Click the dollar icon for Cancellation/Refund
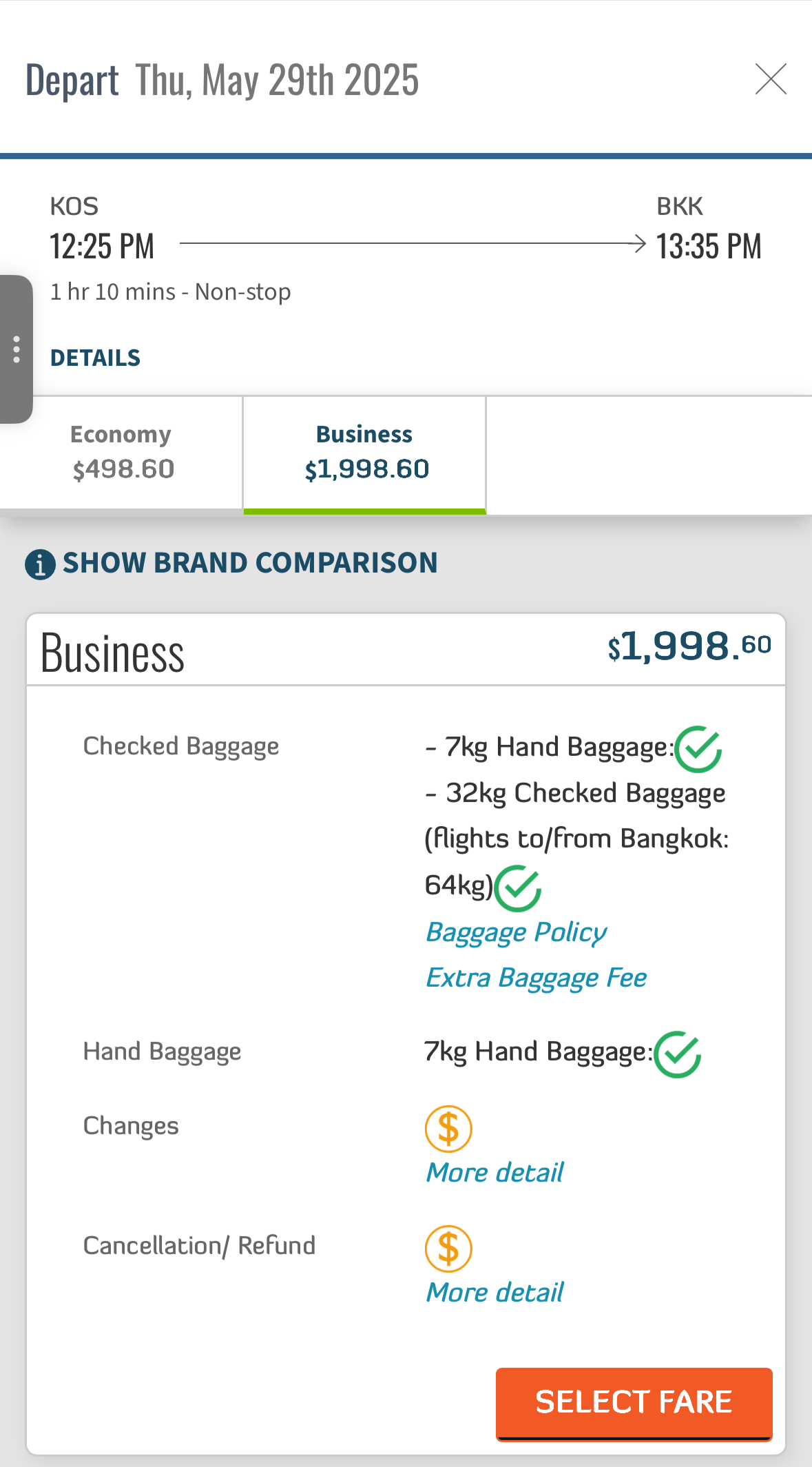The image size is (812, 1467). [x=448, y=1249]
